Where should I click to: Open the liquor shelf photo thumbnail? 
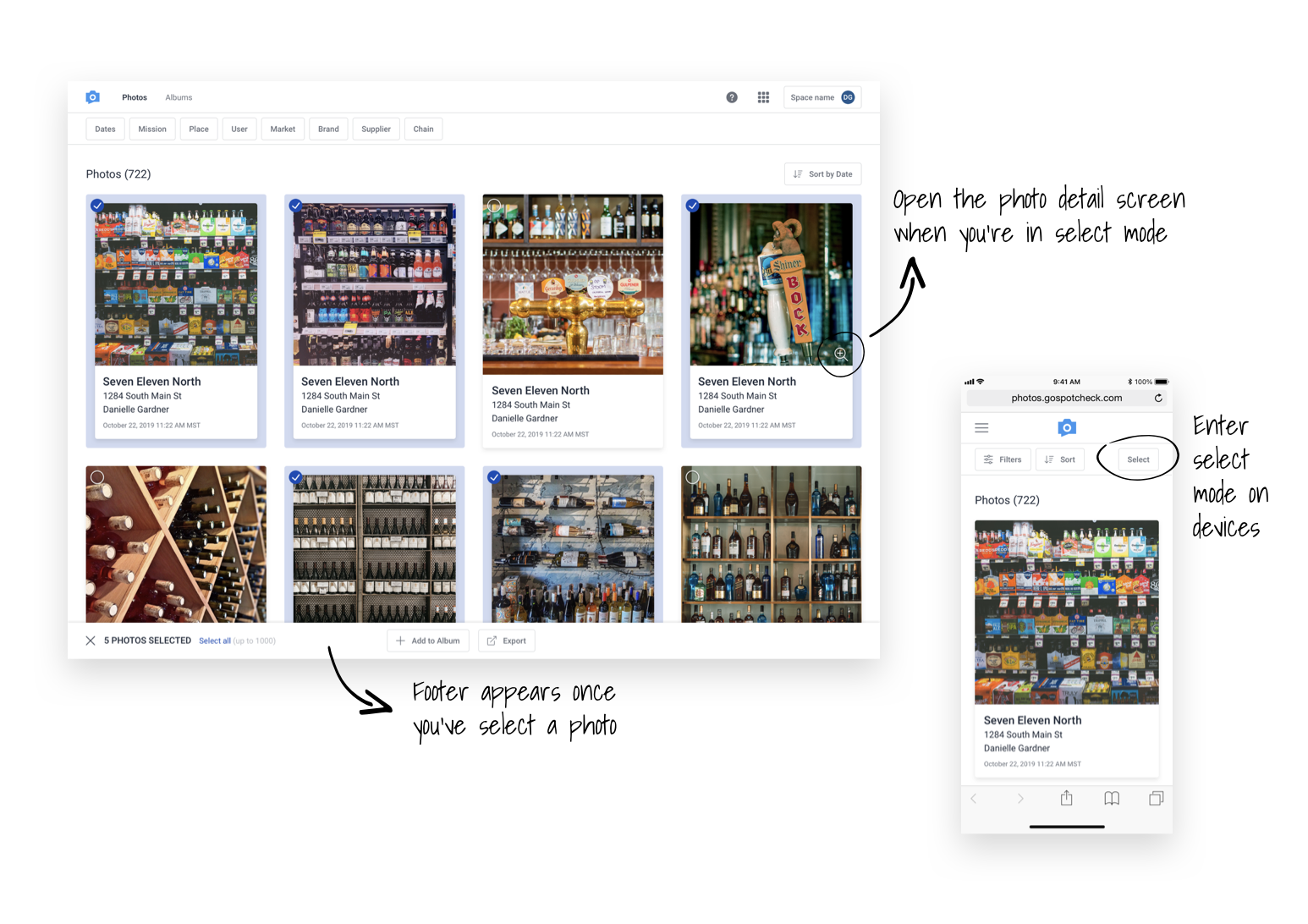[772, 544]
